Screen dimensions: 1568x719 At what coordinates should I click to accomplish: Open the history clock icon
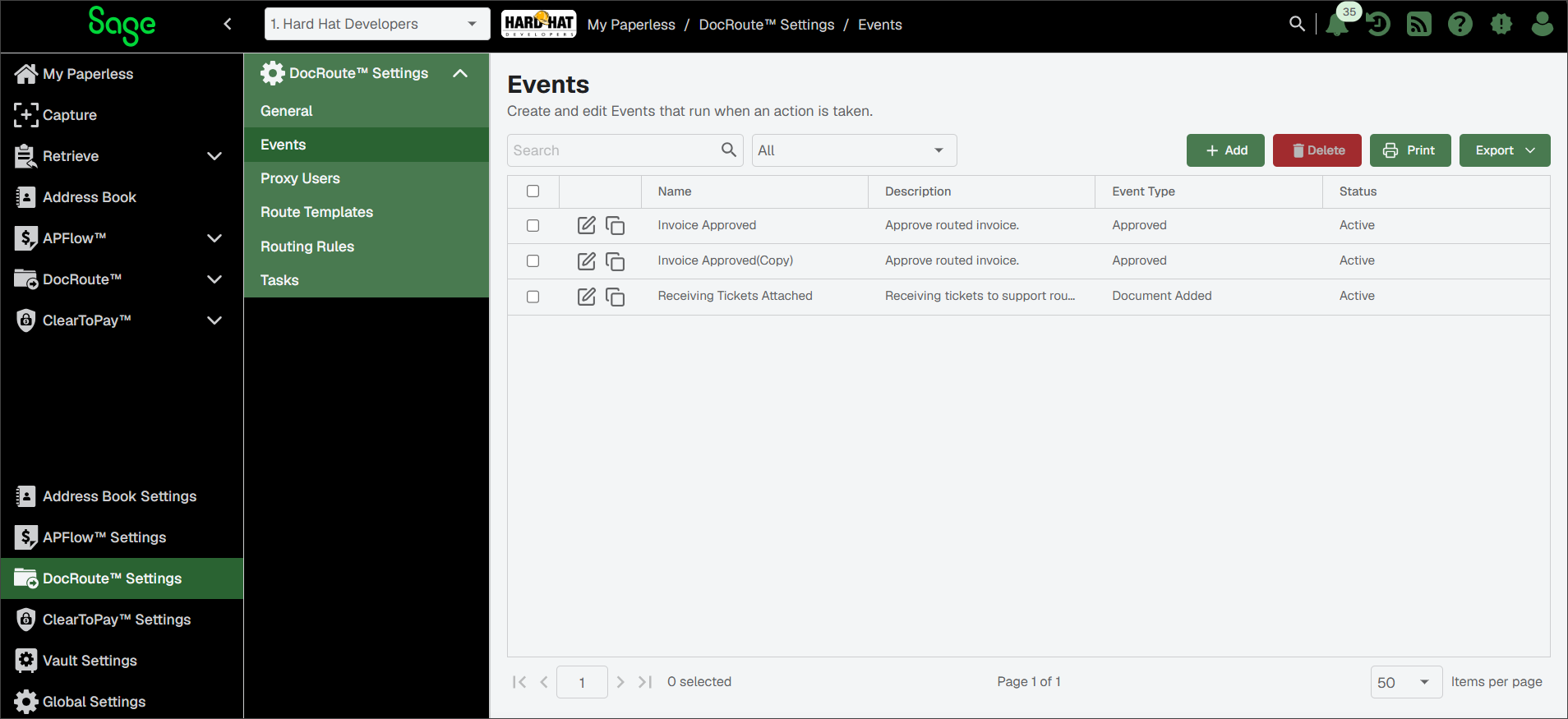[x=1378, y=24]
